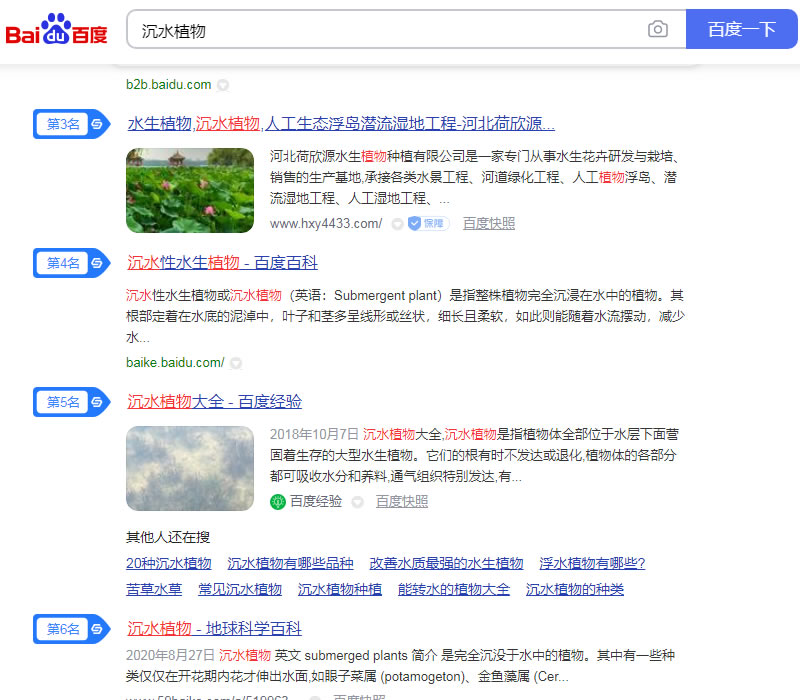Expand dropdown arrow beside b2b.baidu.com
This screenshot has width=800, height=700.
[x=223, y=85]
